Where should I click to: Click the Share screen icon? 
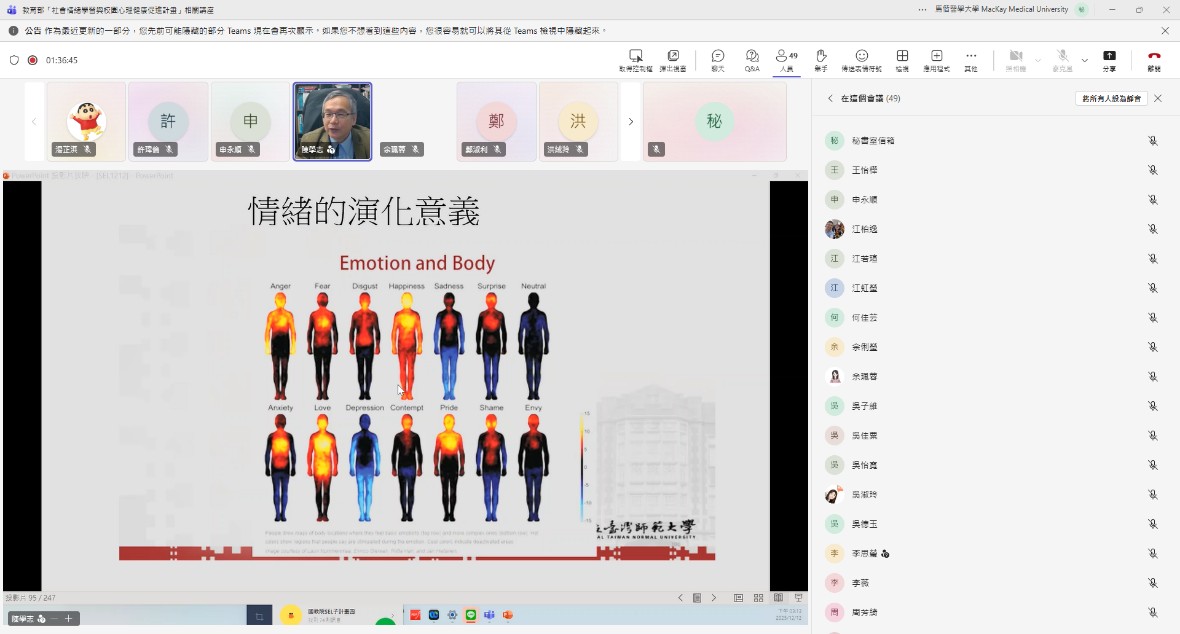point(1109,58)
